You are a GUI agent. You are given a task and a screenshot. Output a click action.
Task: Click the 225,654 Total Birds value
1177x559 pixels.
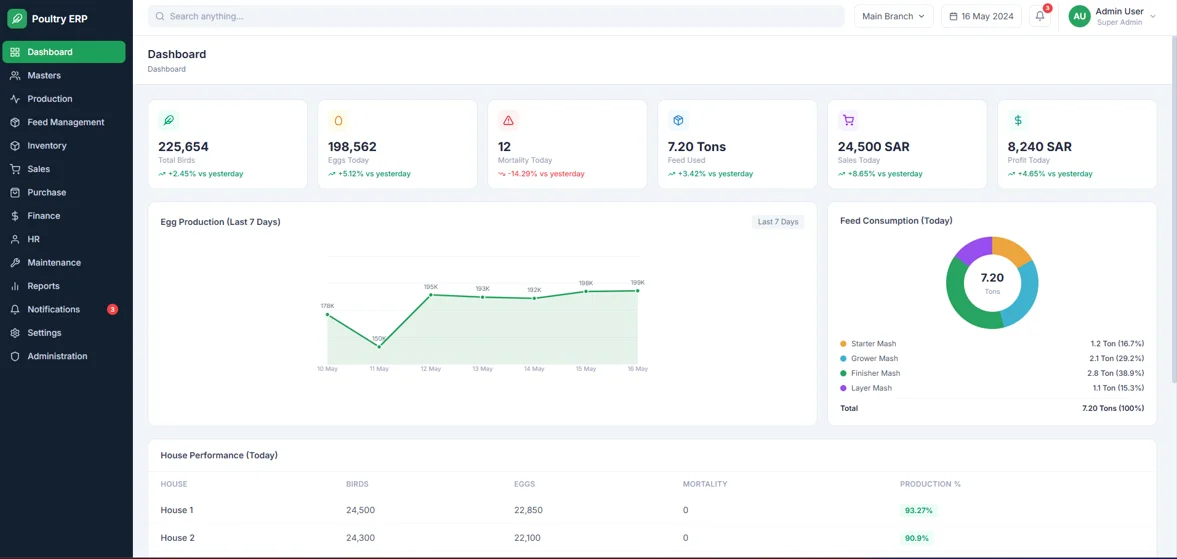click(183, 147)
